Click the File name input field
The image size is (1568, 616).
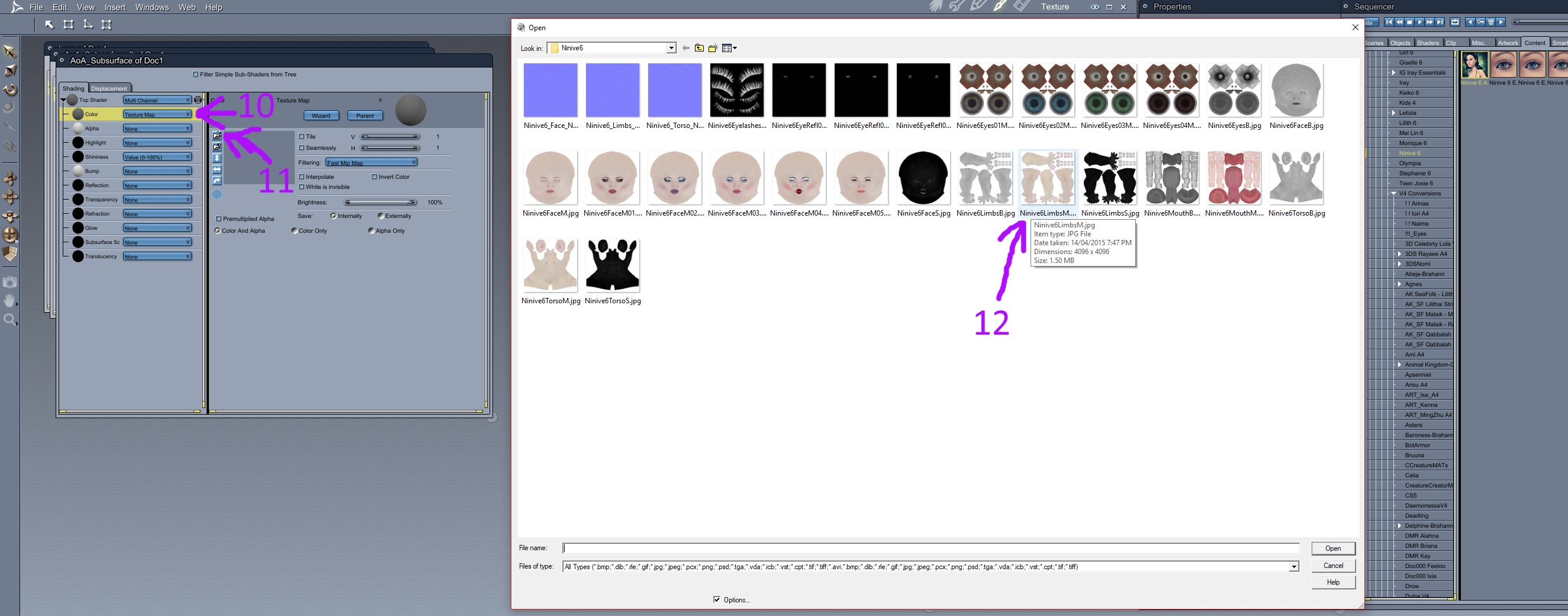click(x=931, y=548)
